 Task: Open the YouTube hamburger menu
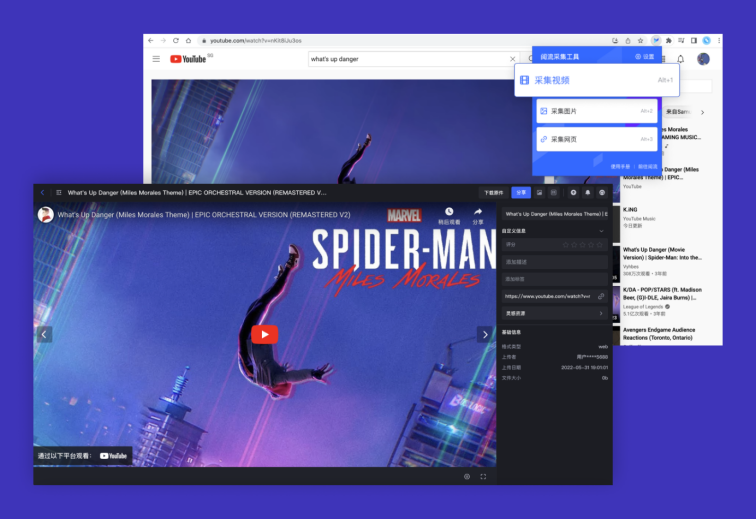click(x=156, y=59)
